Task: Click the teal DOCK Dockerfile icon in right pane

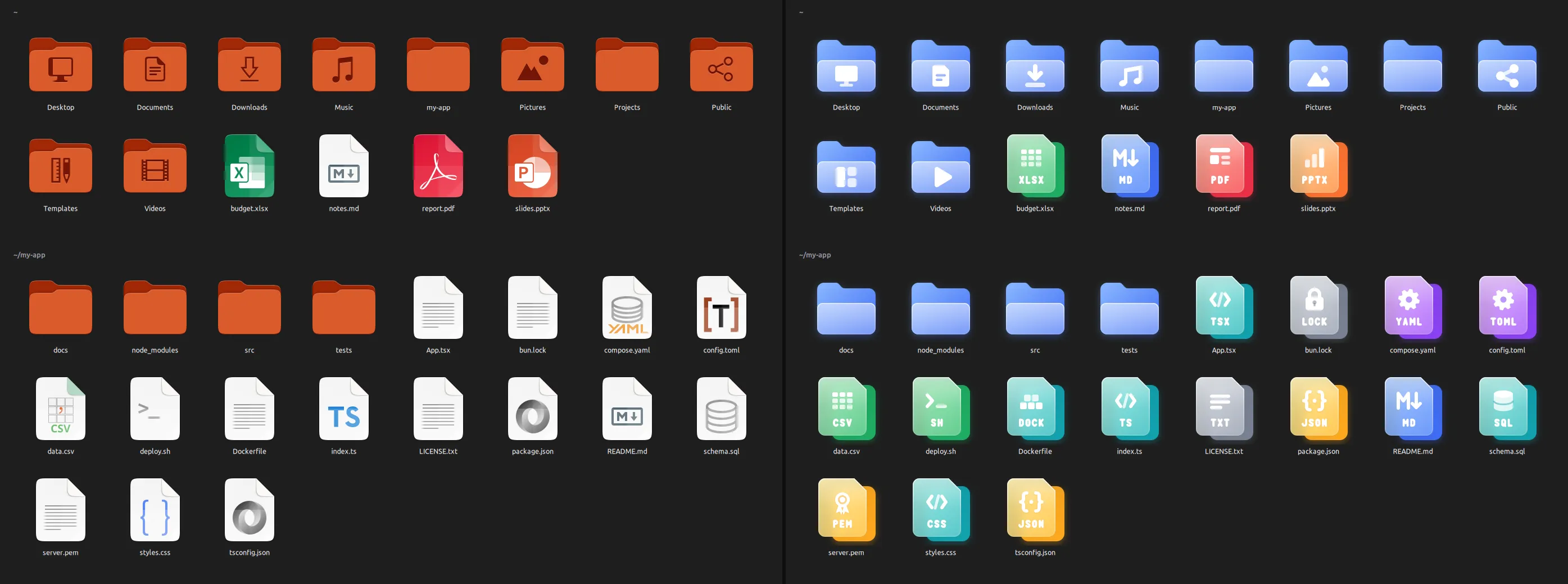Action: coord(1035,409)
